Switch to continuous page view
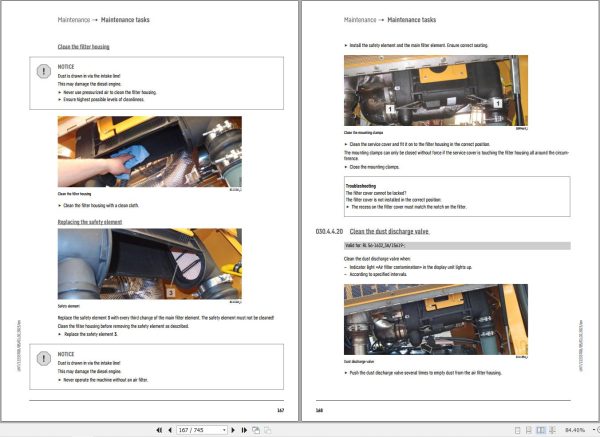This screenshot has width=600, height=437. tap(529, 430)
